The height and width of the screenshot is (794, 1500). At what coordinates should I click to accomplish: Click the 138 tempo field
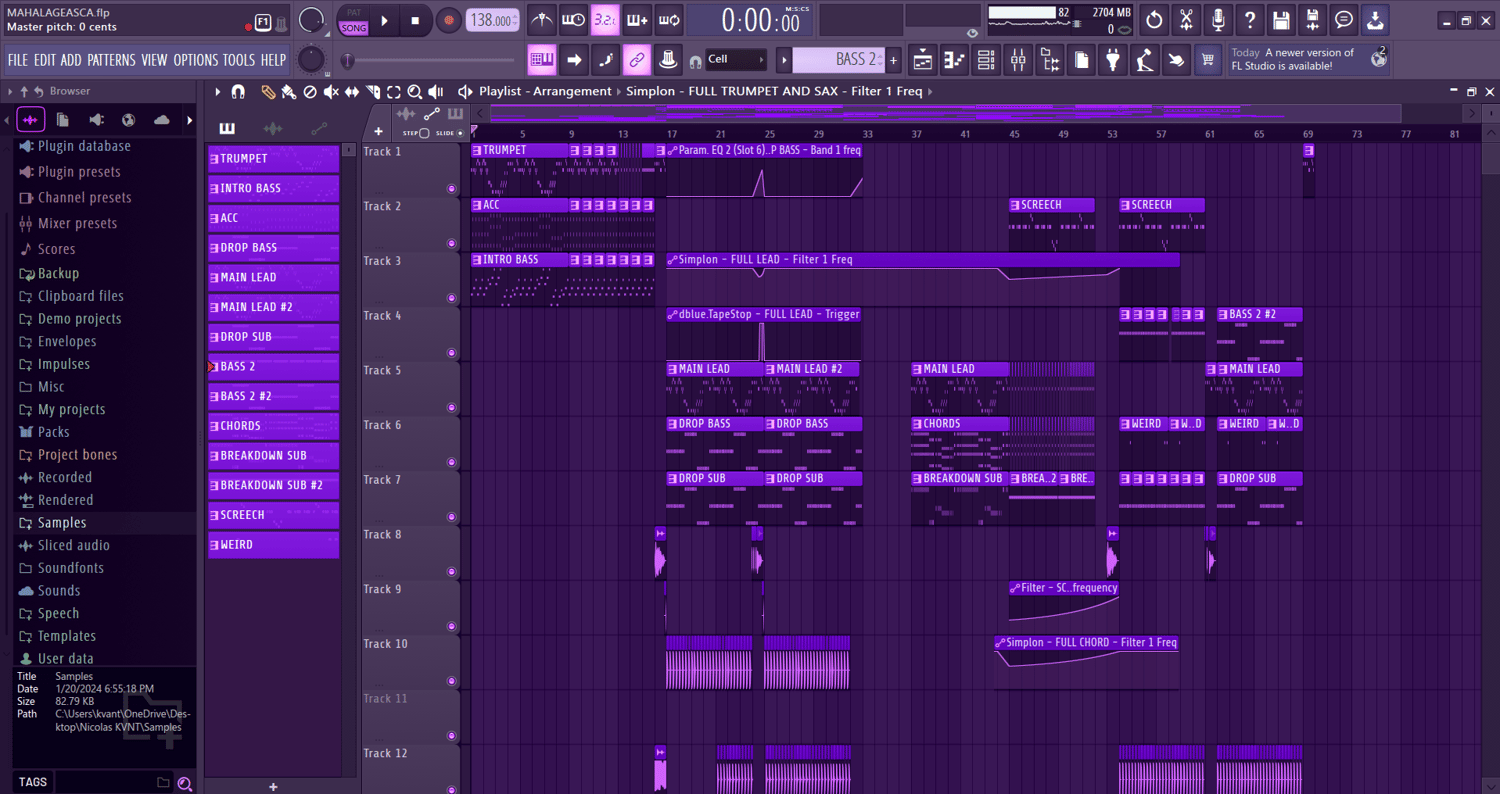click(493, 20)
